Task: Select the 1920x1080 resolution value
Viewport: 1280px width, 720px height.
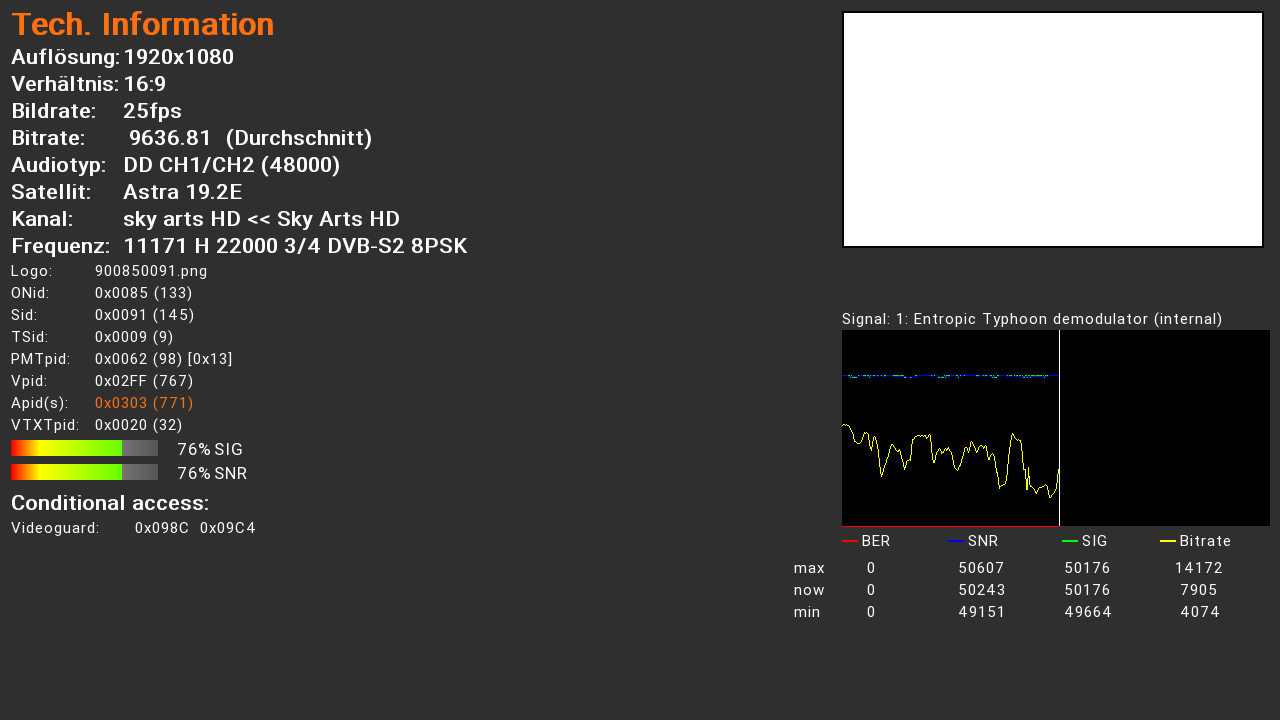Action: tap(178, 57)
